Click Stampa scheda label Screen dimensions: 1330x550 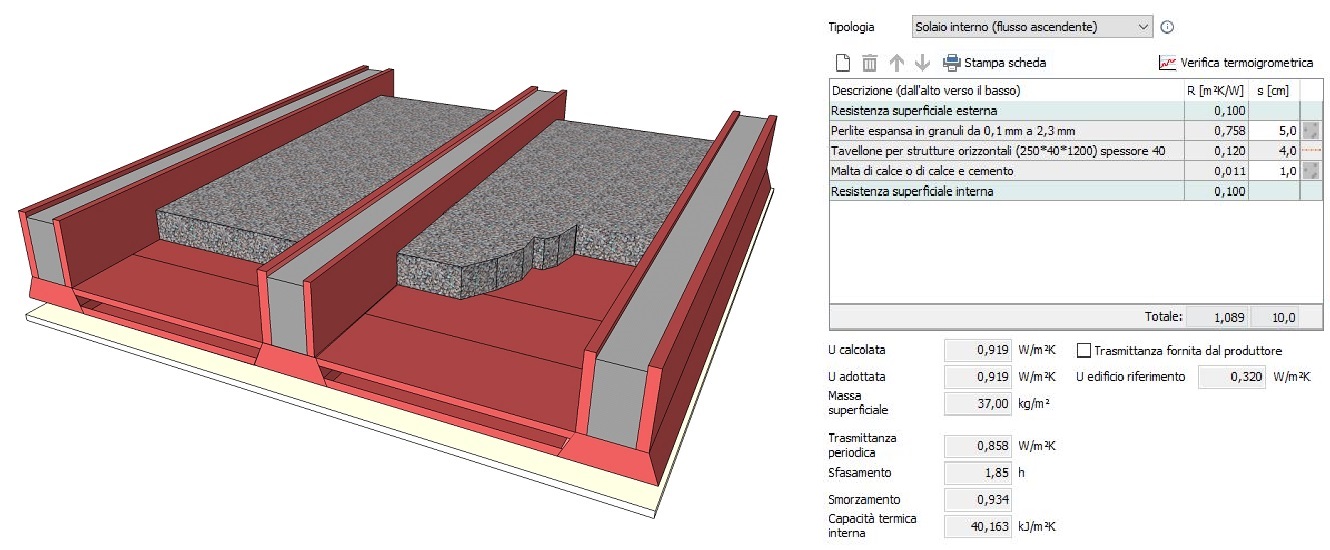[1005, 63]
